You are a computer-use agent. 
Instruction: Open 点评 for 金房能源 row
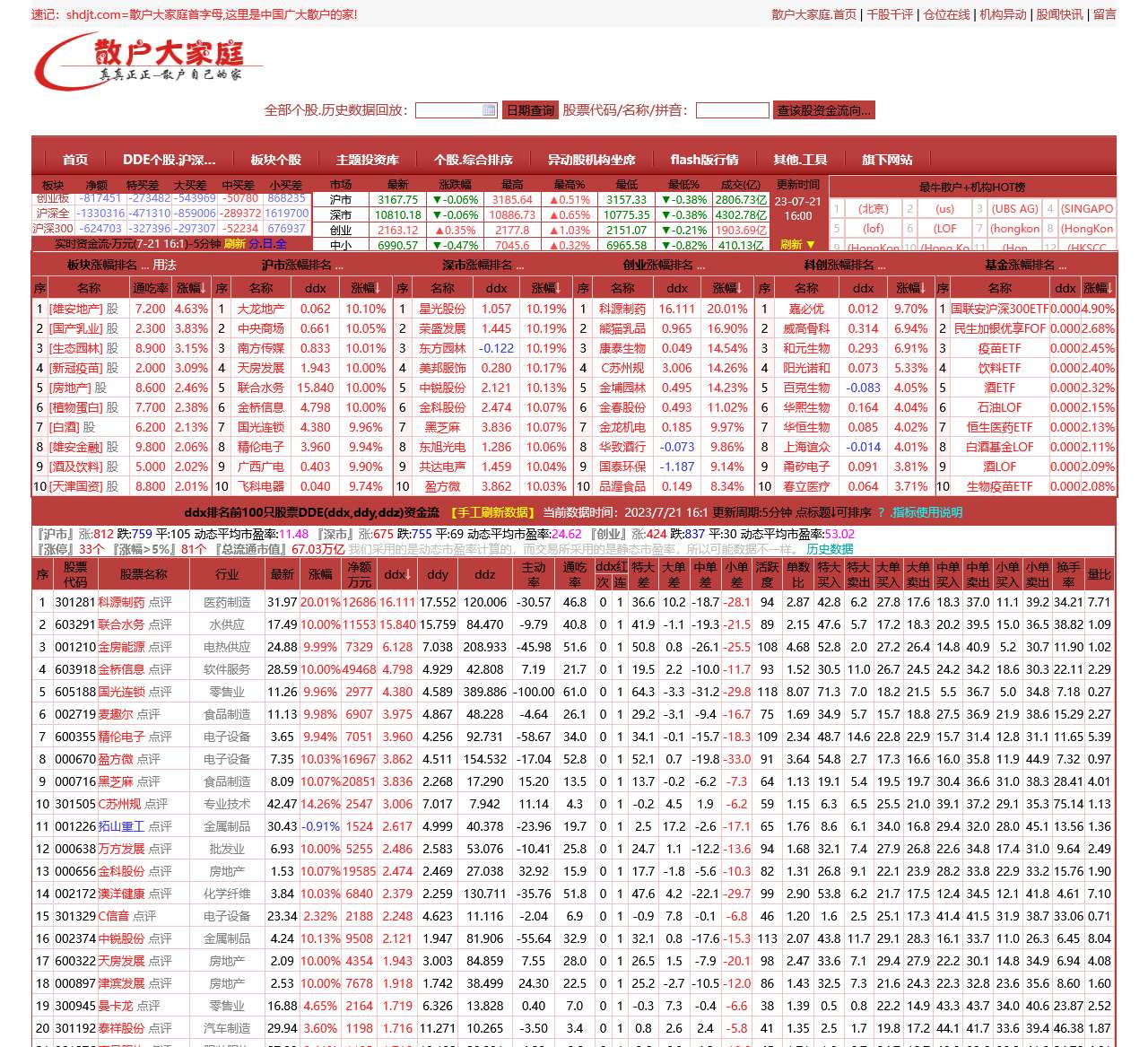(x=160, y=647)
